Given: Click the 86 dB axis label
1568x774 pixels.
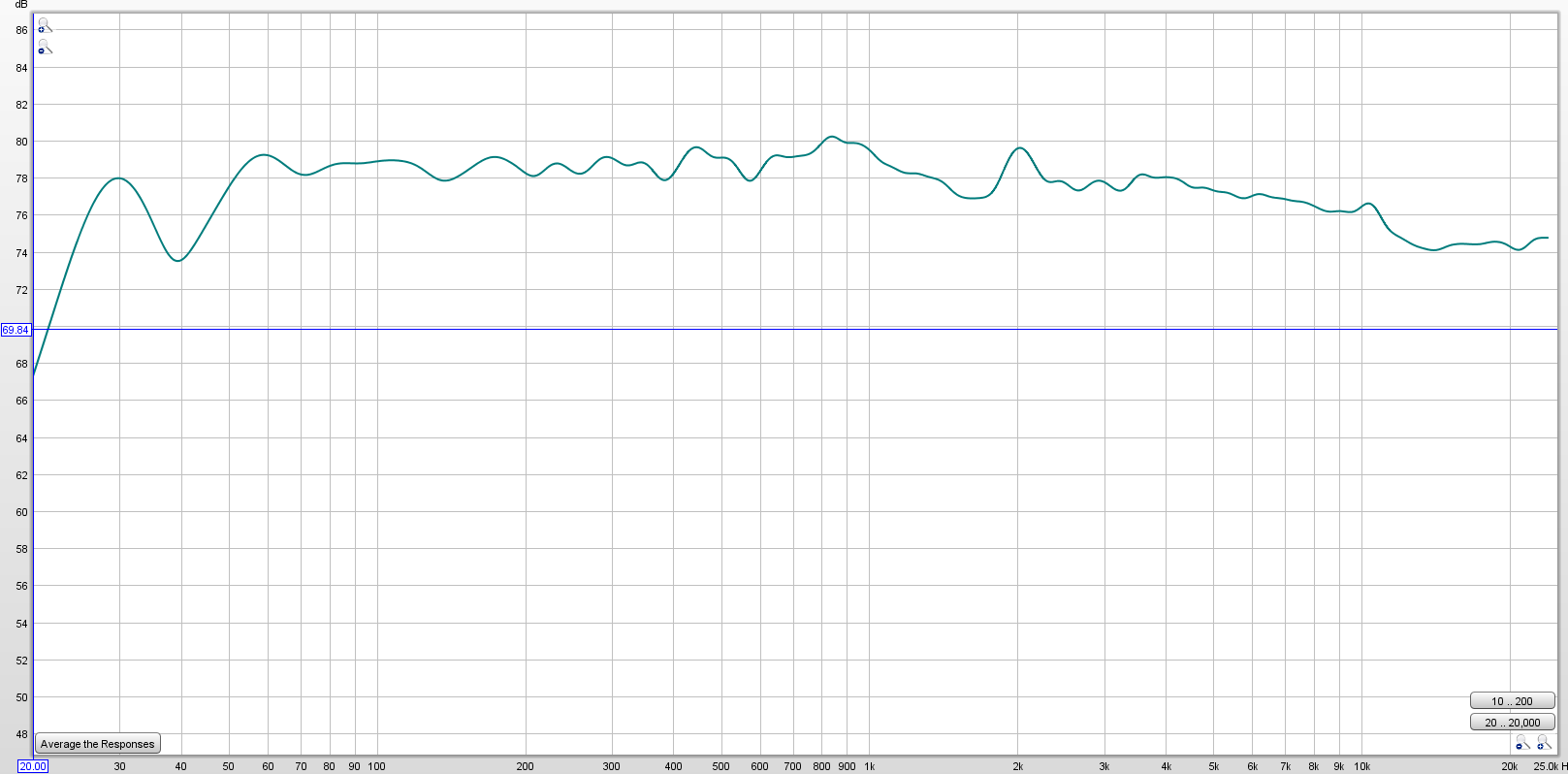Looking at the screenshot, I should tap(21, 31).
